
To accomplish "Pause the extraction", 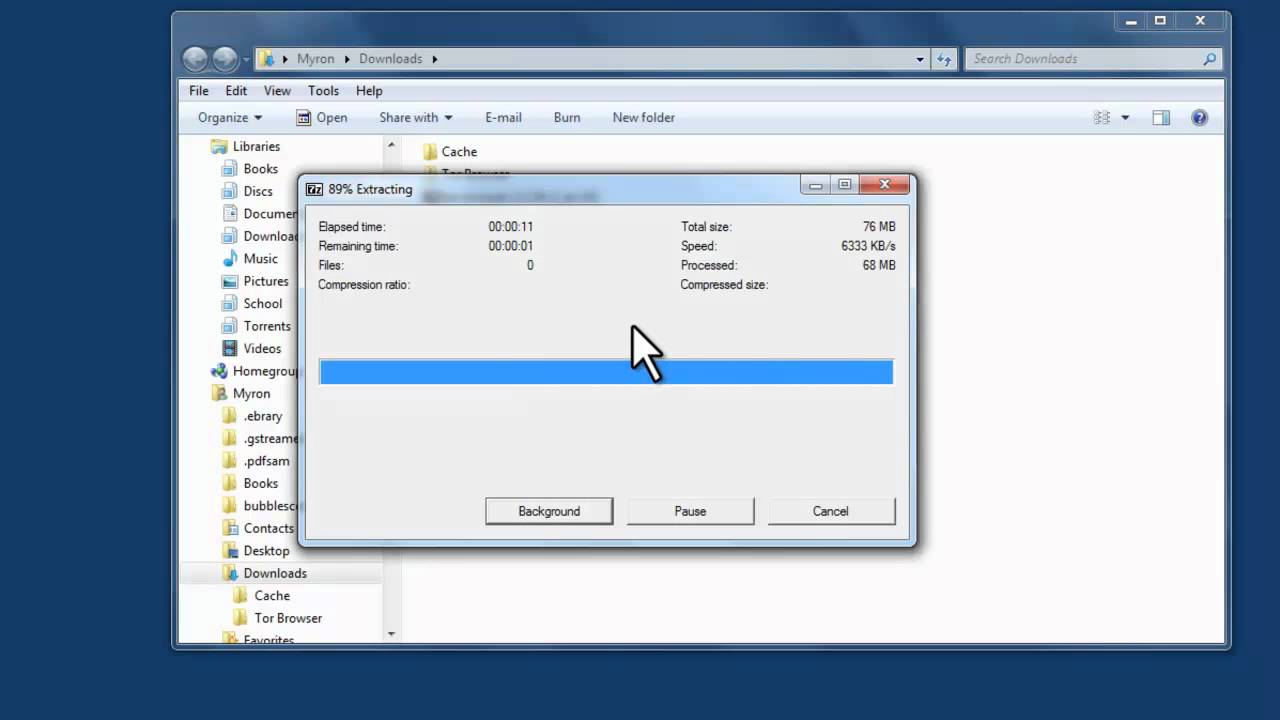I will [x=690, y=511].
